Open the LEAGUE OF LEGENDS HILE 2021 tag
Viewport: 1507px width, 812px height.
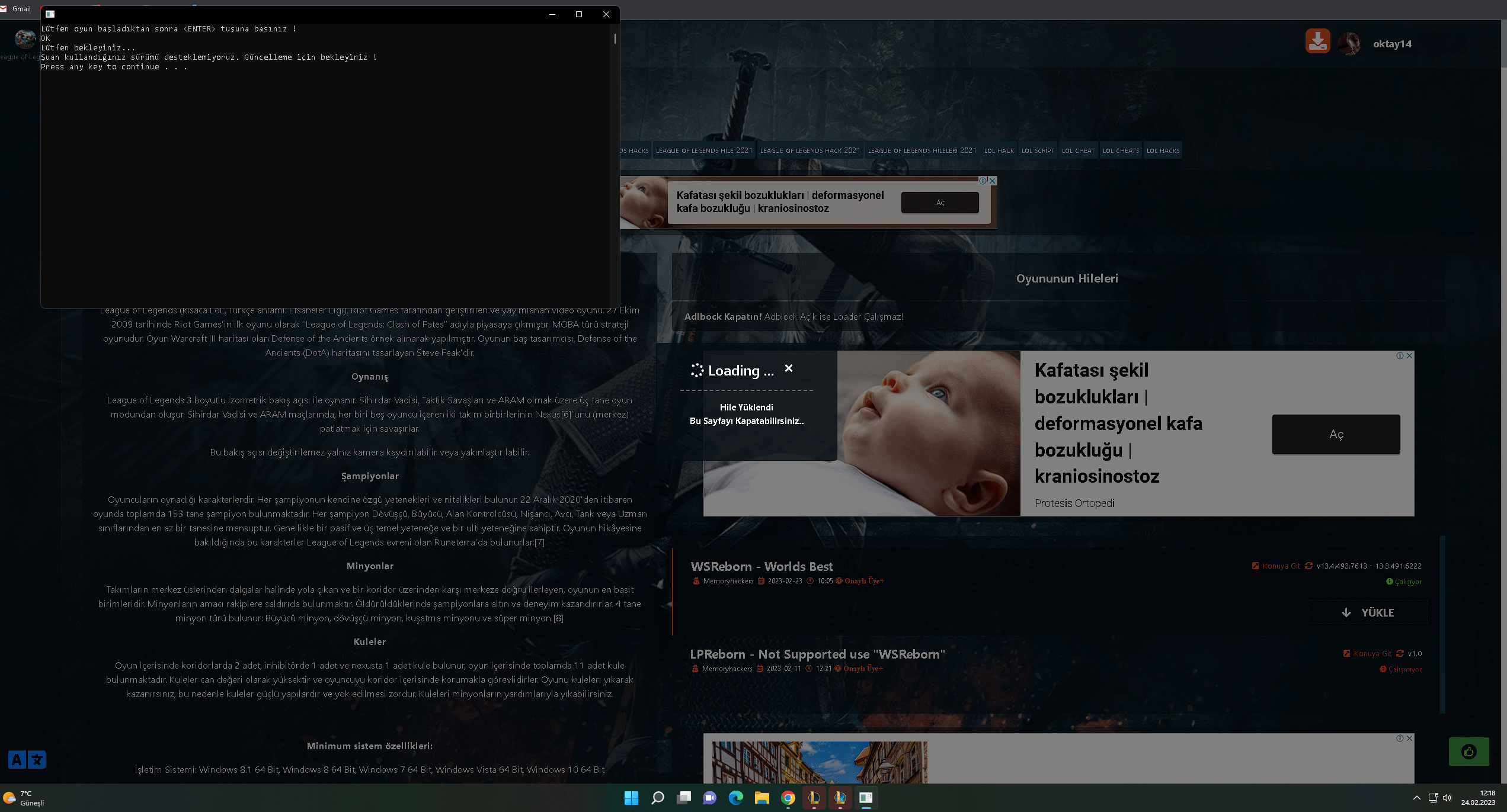pyautogui.click(x=704, y=150)
